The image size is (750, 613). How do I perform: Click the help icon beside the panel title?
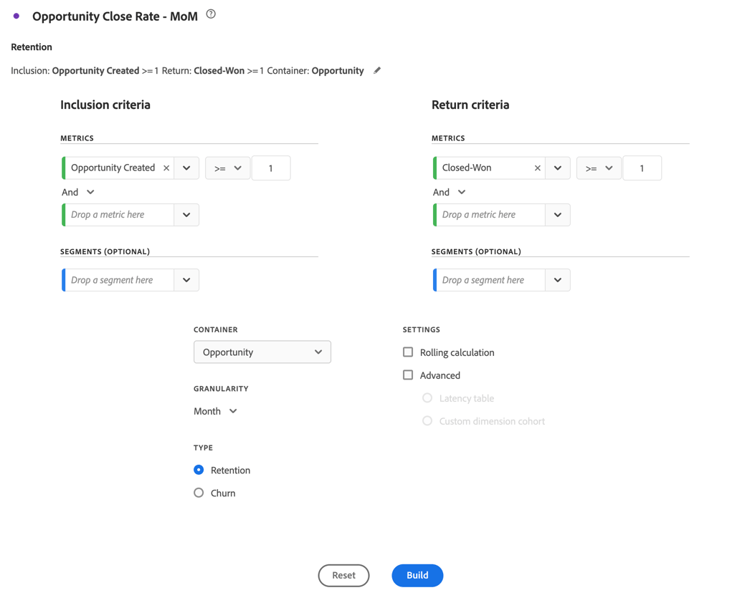click(211, 15)
